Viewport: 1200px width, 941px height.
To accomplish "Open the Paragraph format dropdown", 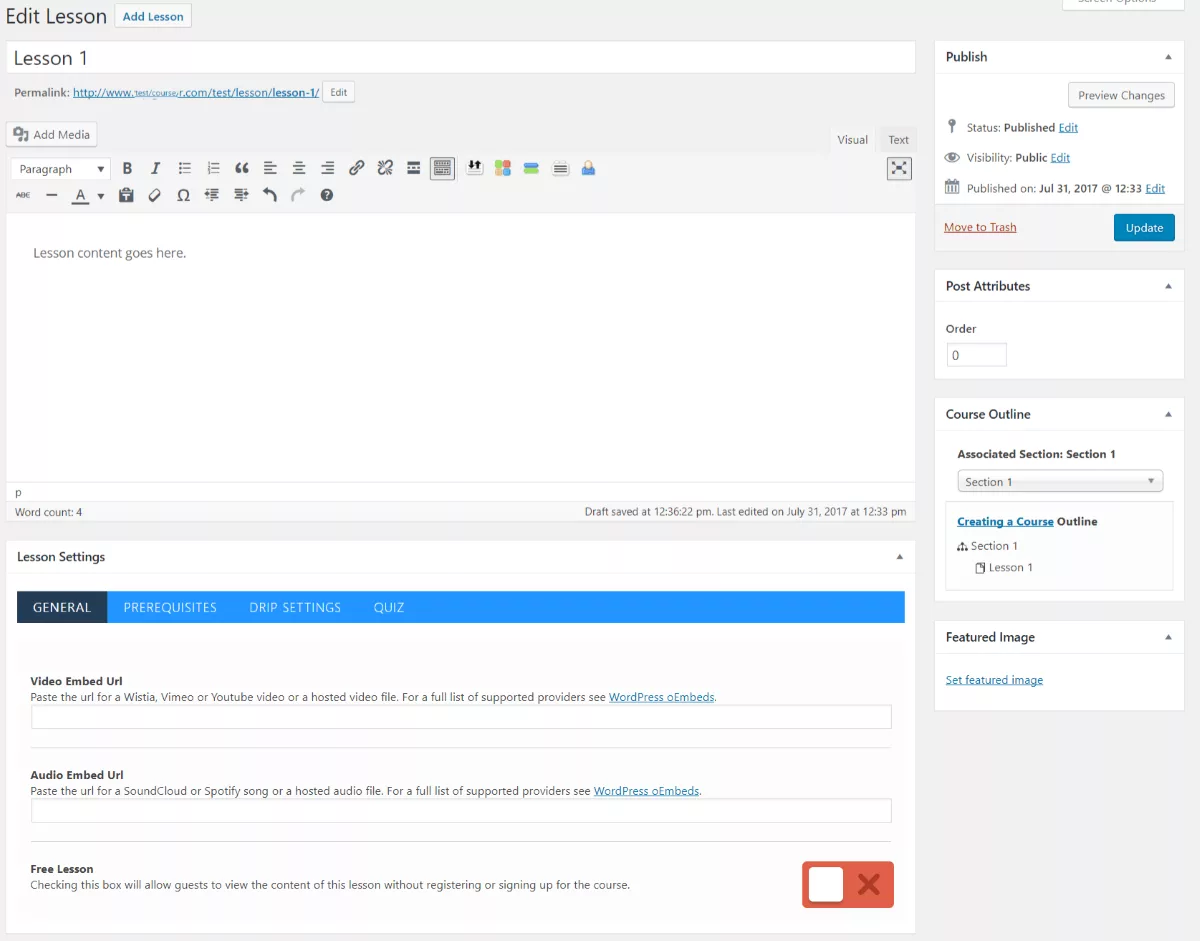I will click(60, 169).
